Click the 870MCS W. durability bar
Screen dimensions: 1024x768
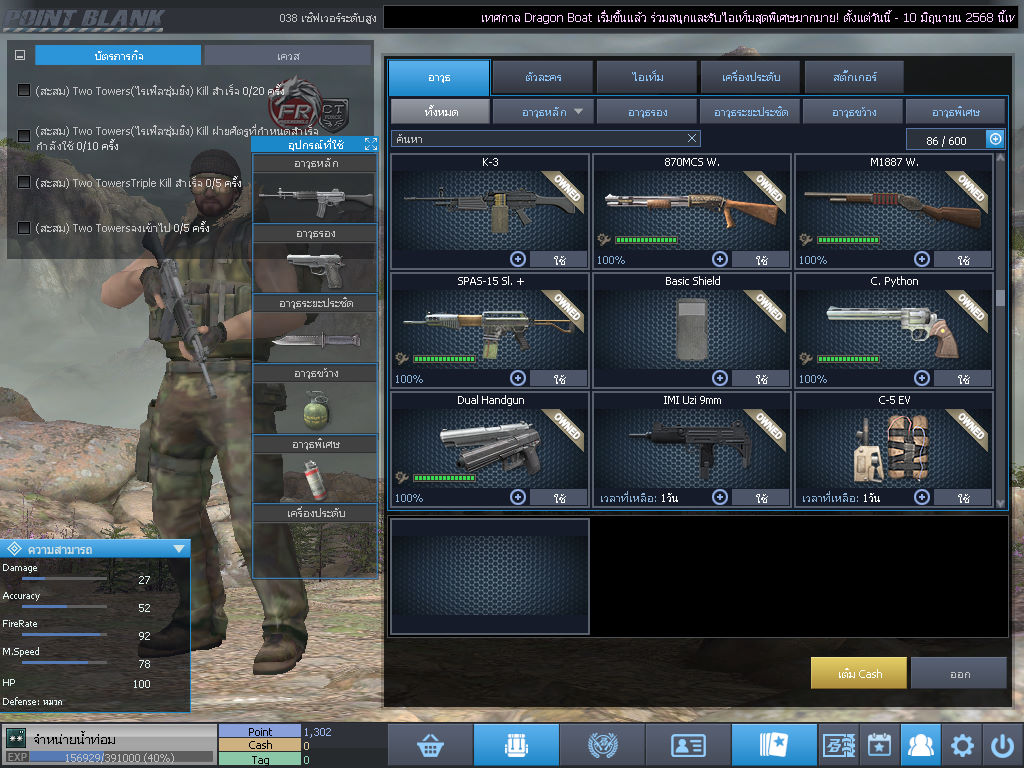[x=646, y=240]
